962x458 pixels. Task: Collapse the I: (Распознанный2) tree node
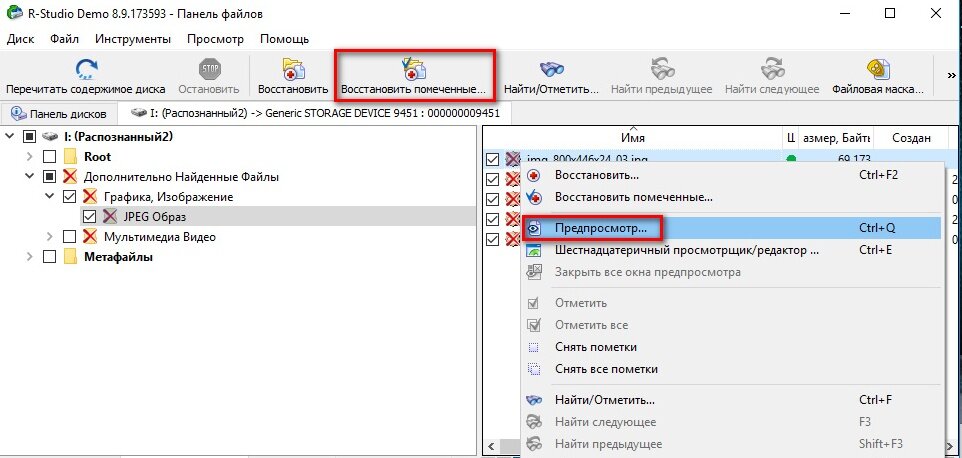tap(9, 137)
